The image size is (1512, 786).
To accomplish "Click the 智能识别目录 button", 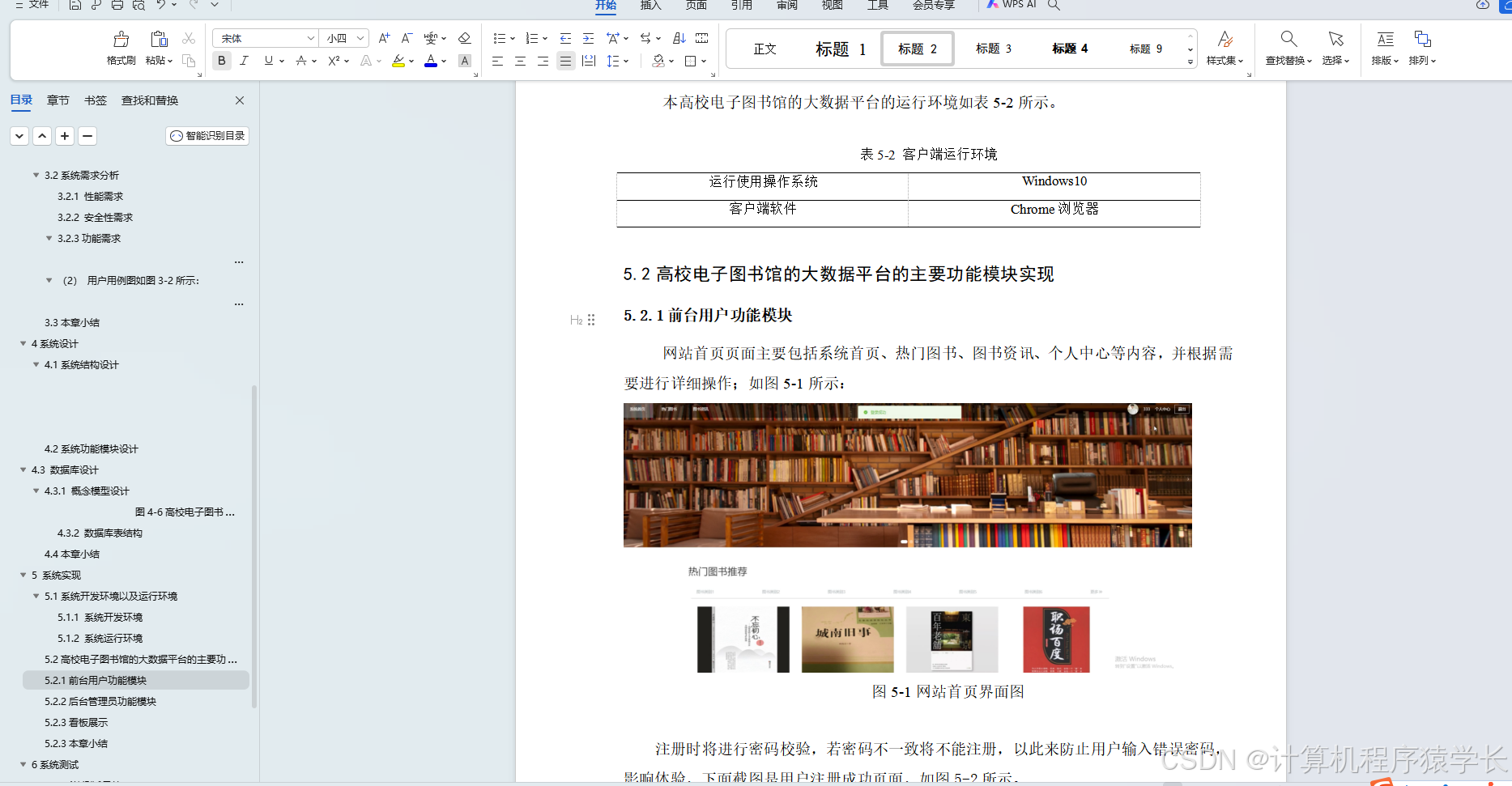I will pos(207,136).
